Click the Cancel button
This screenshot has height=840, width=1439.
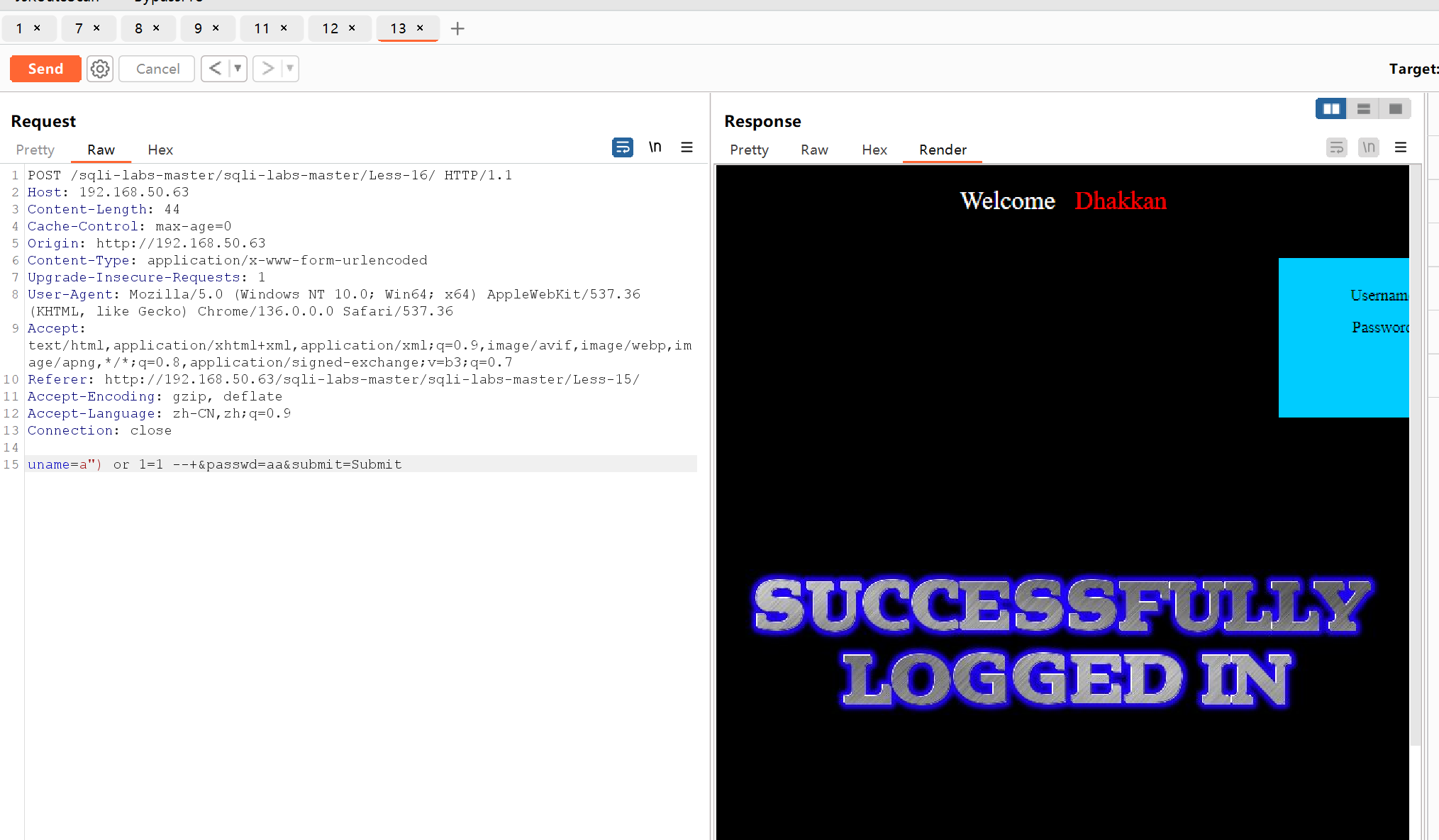[157, 69]
